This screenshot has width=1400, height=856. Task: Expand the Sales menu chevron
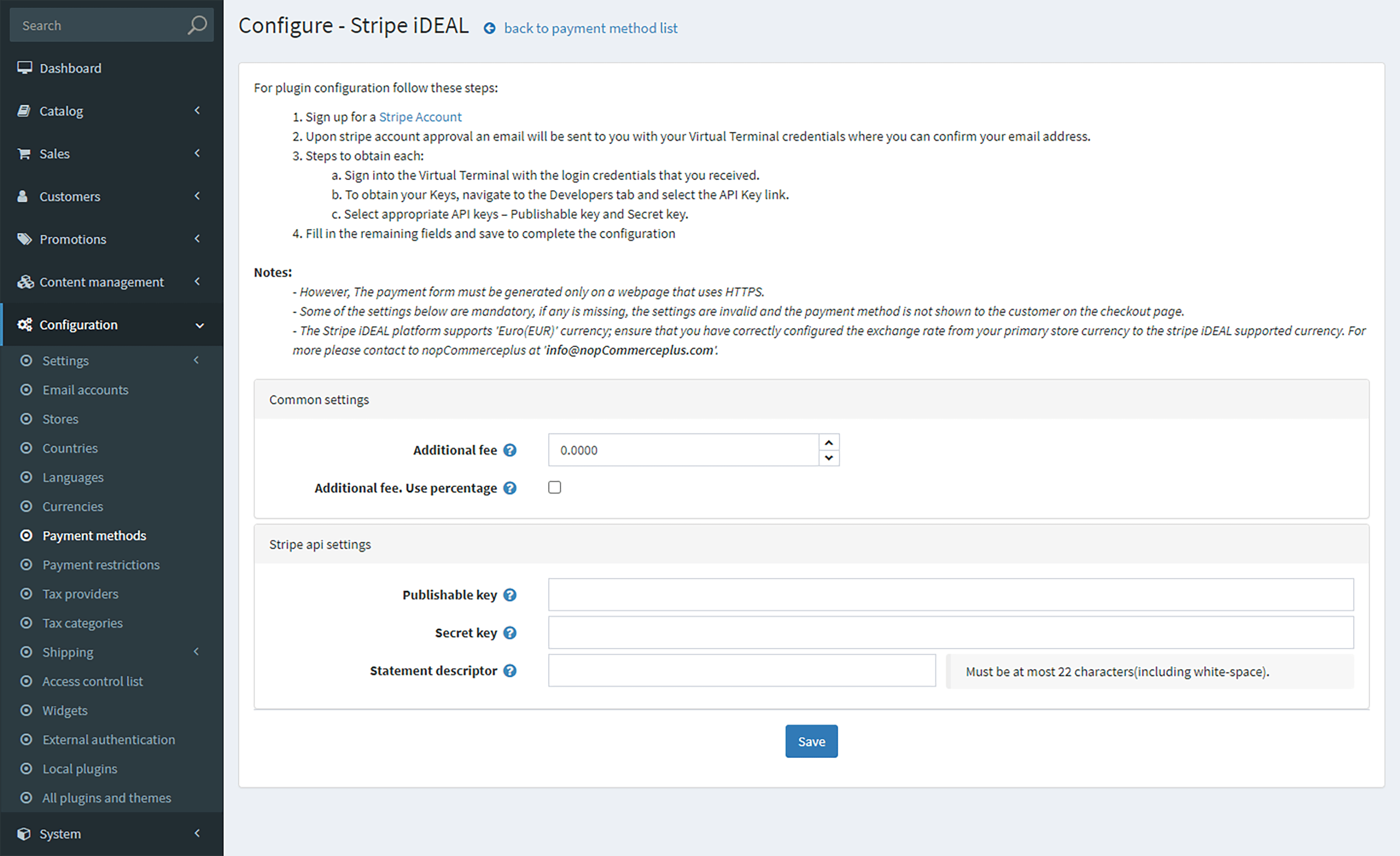tap(197, 153)
